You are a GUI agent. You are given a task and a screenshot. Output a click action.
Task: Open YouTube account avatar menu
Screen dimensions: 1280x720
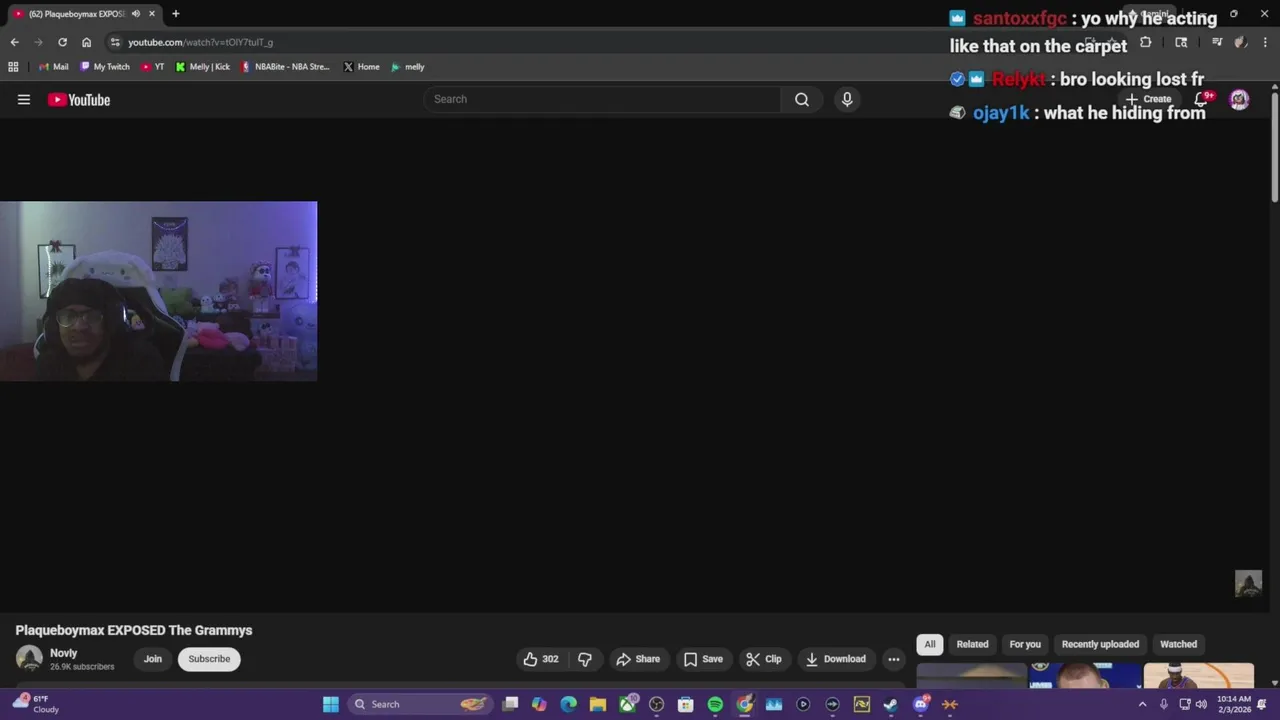pos(1239,99)
